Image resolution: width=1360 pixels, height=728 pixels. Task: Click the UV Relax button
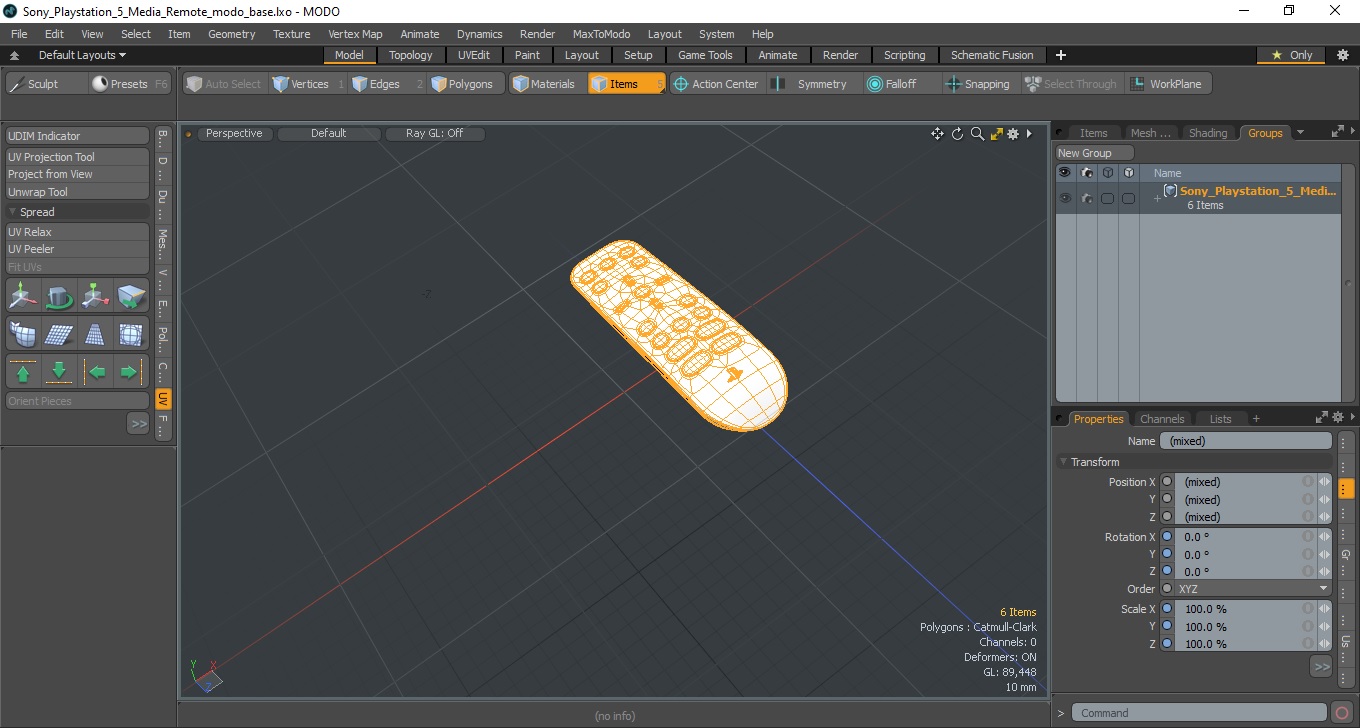coord(78,232)
